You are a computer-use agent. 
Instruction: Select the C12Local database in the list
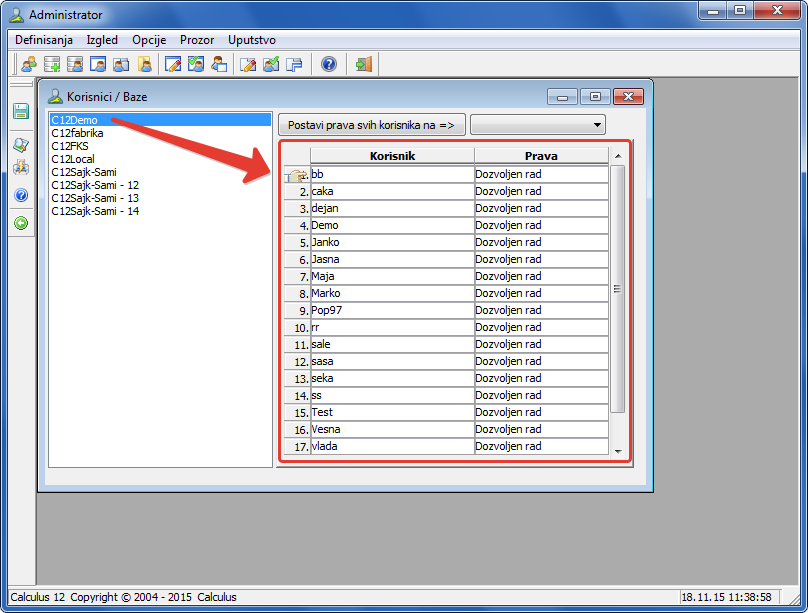[x=160, y=159]
